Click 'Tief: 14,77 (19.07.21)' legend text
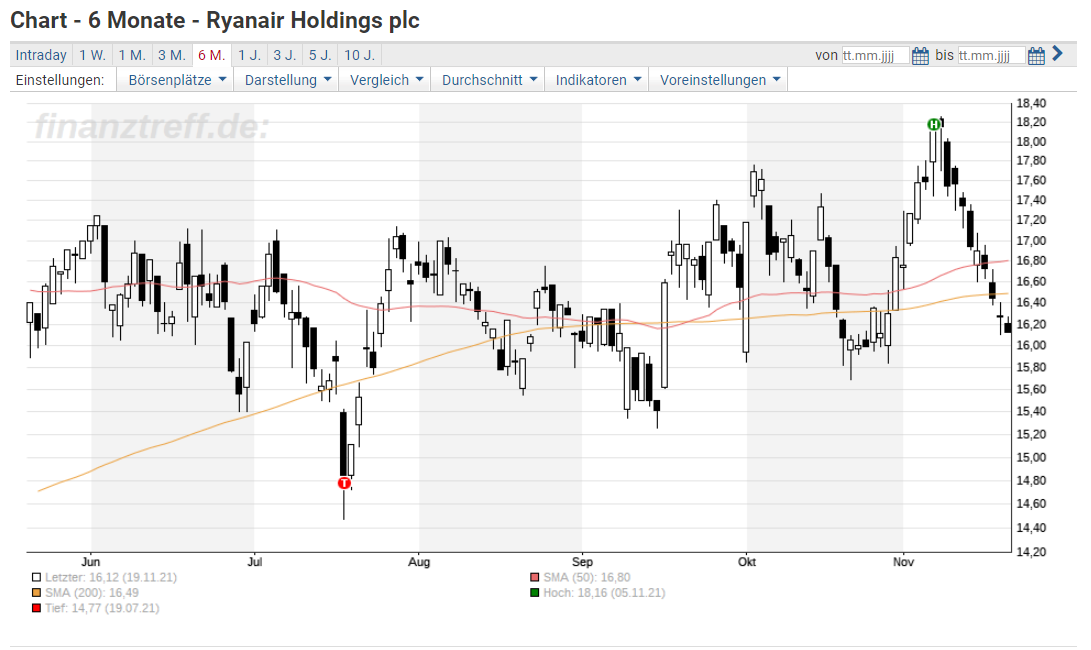 coord(102,608)
